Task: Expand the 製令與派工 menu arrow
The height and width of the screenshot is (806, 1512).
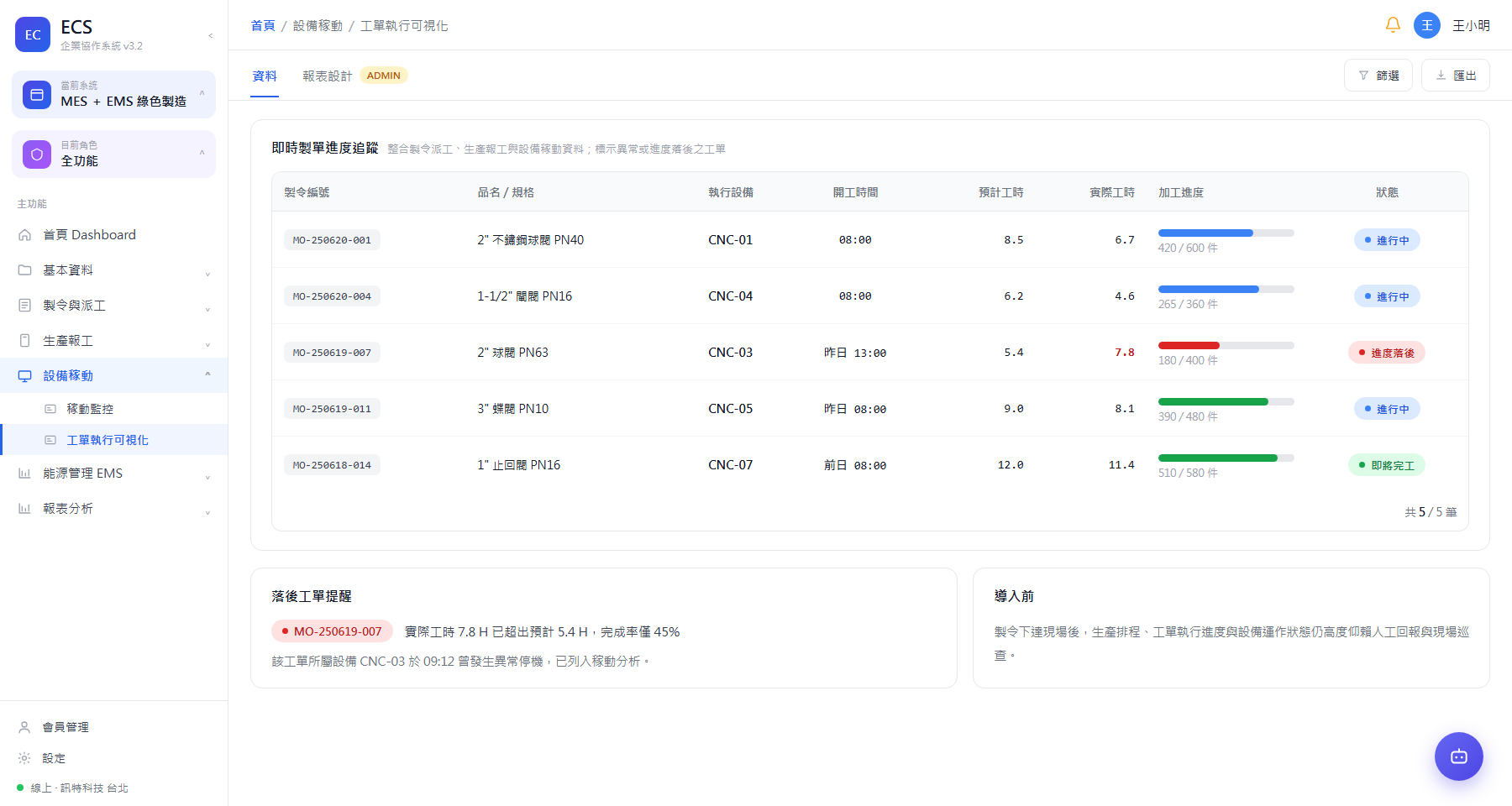Action: [x=207, y=308]
